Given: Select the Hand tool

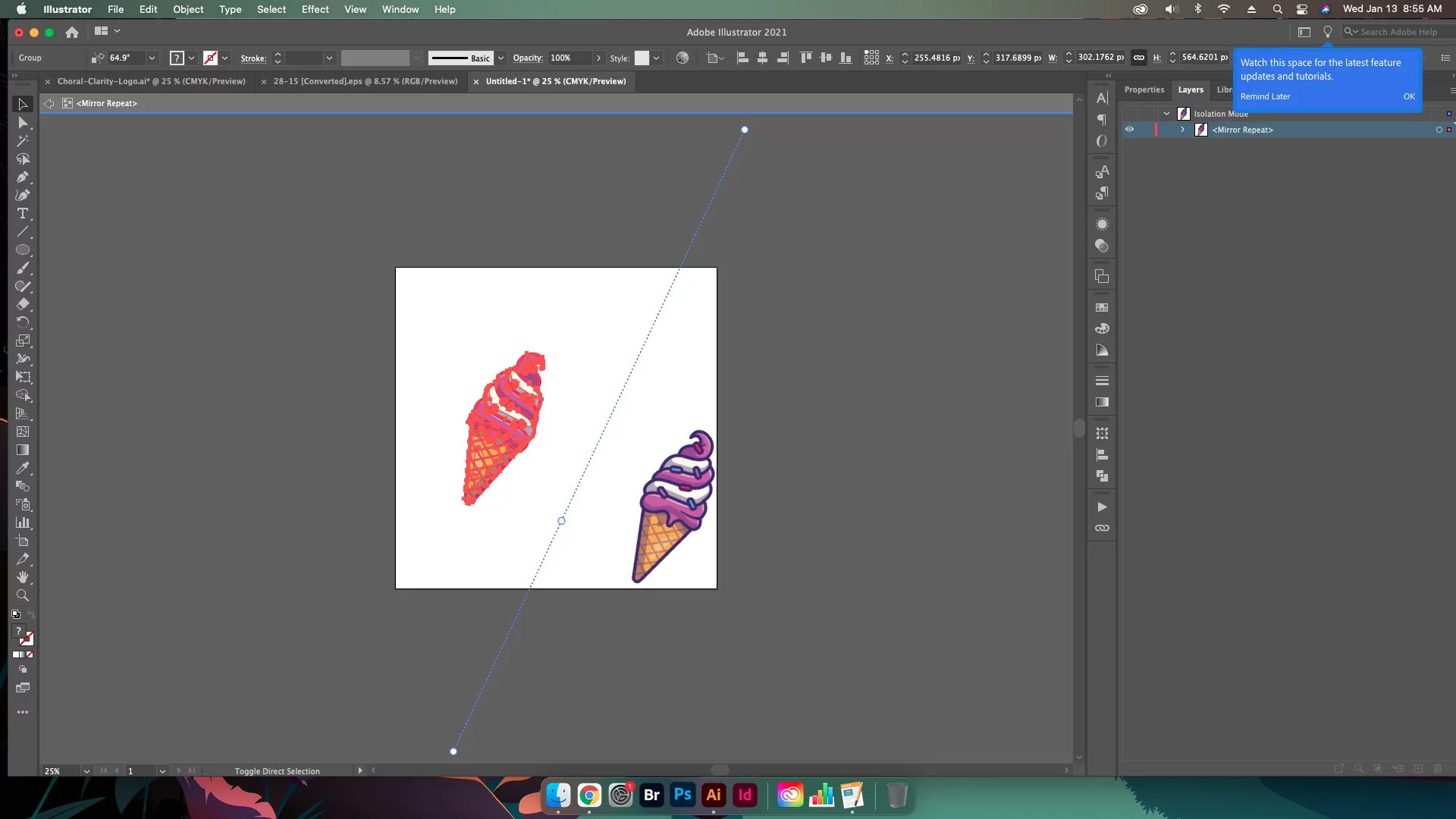Looking at the screenshot, I should pos(22,578).
